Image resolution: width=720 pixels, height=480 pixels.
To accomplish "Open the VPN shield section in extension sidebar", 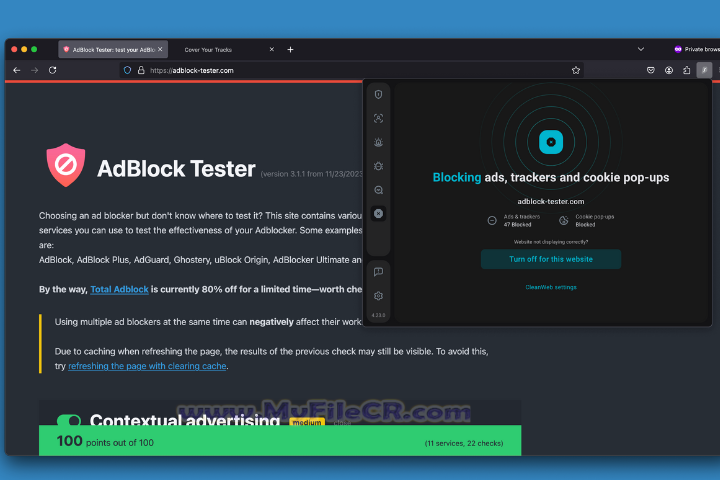I will pyautogui.click(x=378, y=94).
